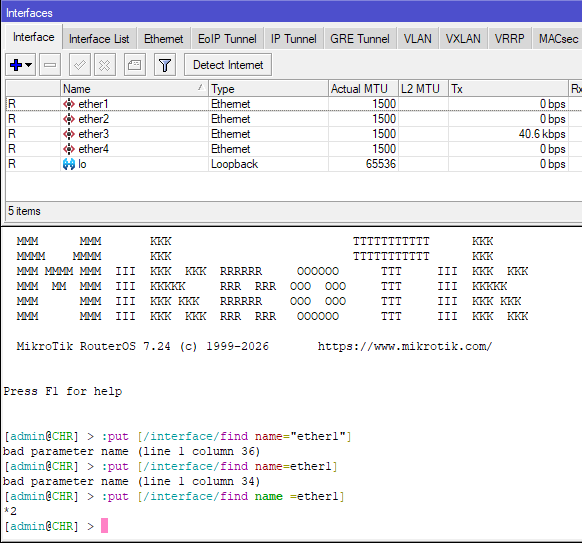
Task: Select the ether4 row name
Action: pos(94,149)
